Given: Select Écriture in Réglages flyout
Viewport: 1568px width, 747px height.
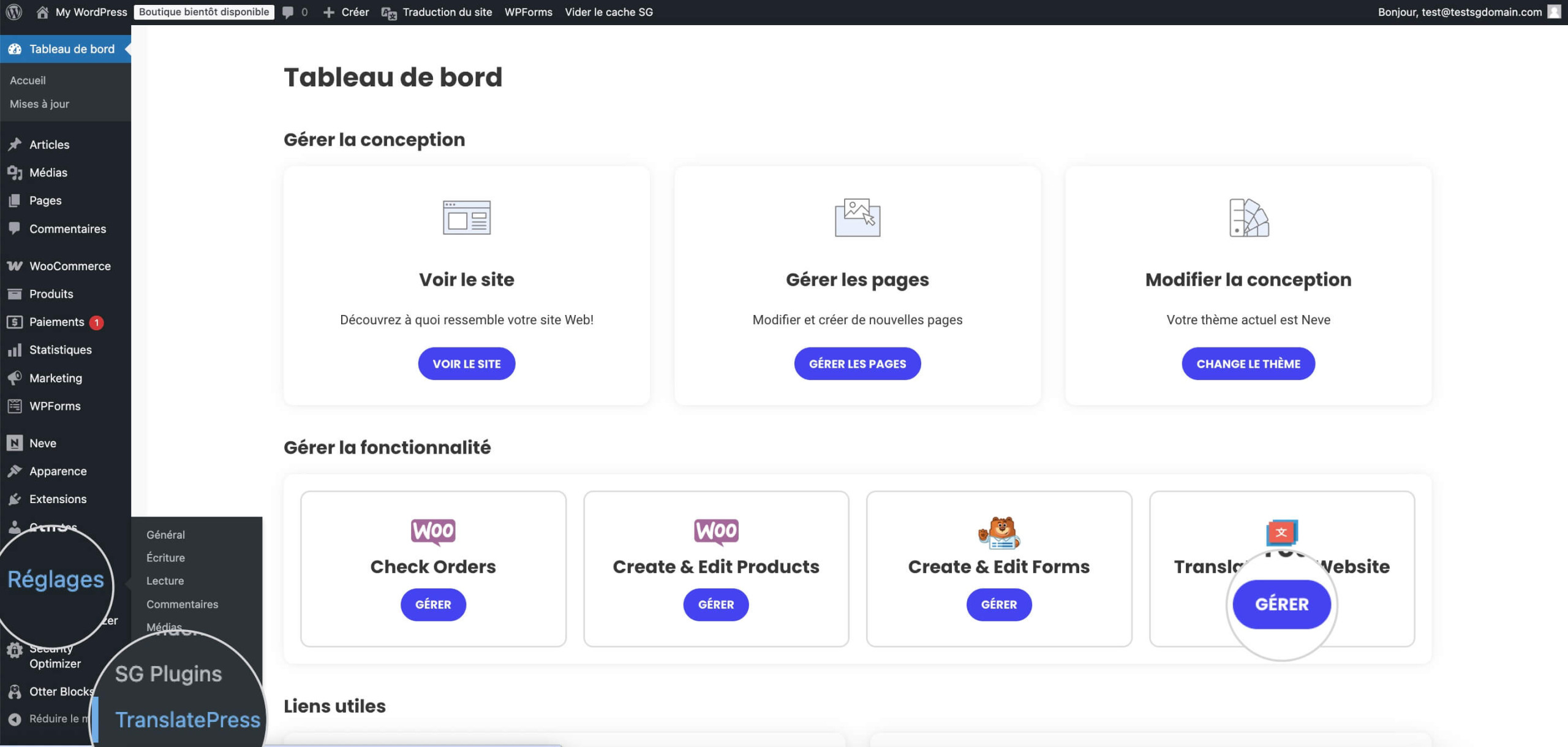Looking at the screenshot, I should click(165, 558).
